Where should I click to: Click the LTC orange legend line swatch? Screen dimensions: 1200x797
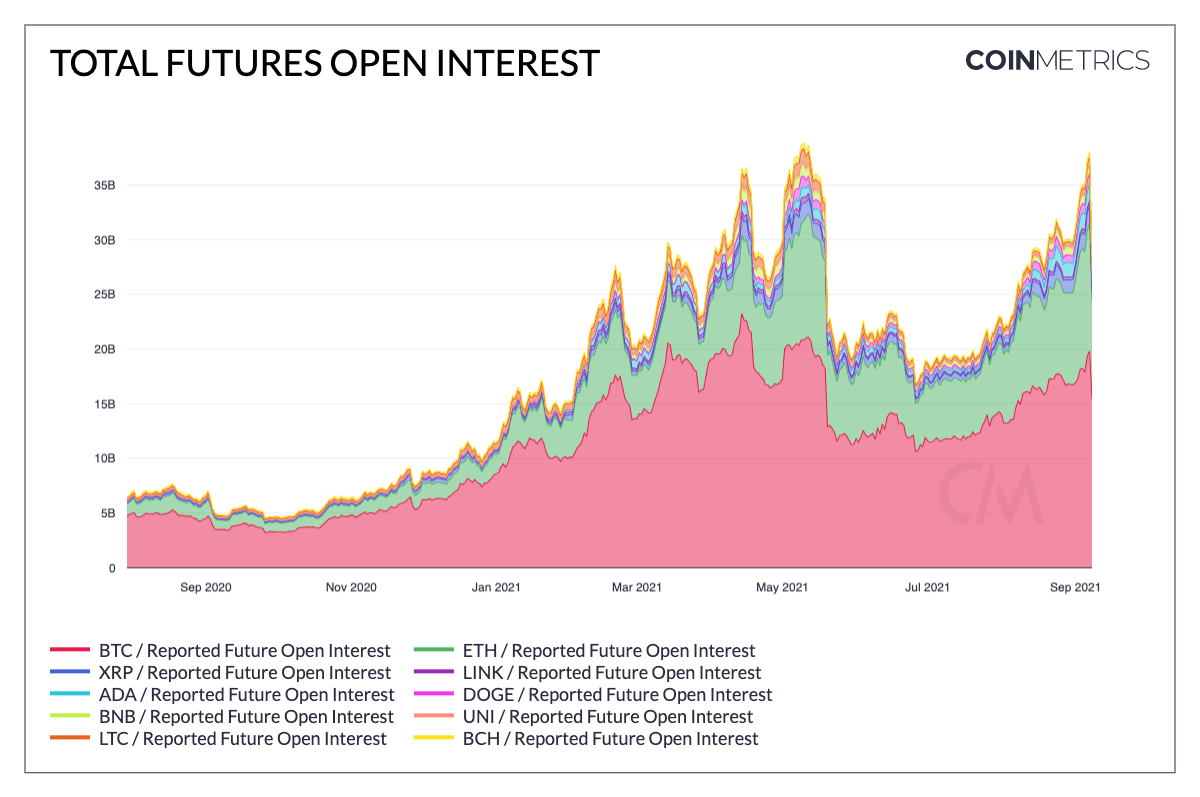click(x=69, y=739)
